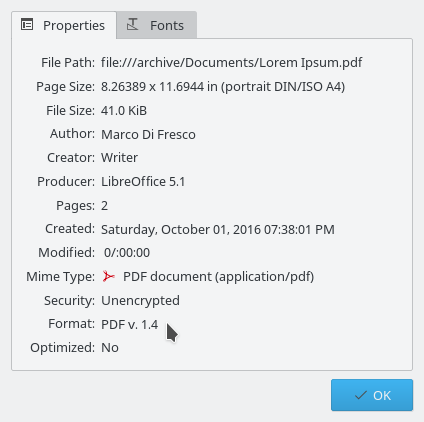Switch to the Fonts tab

click(x=156, y=25)
